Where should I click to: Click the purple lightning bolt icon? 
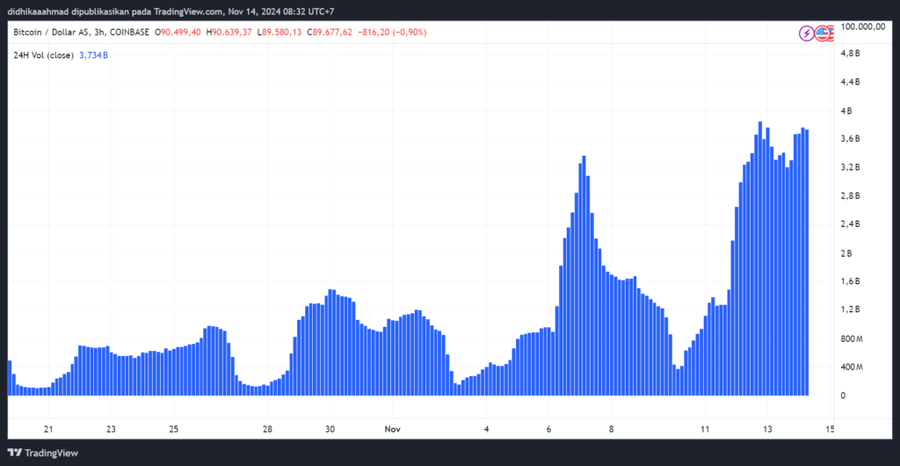coord(807,33)
